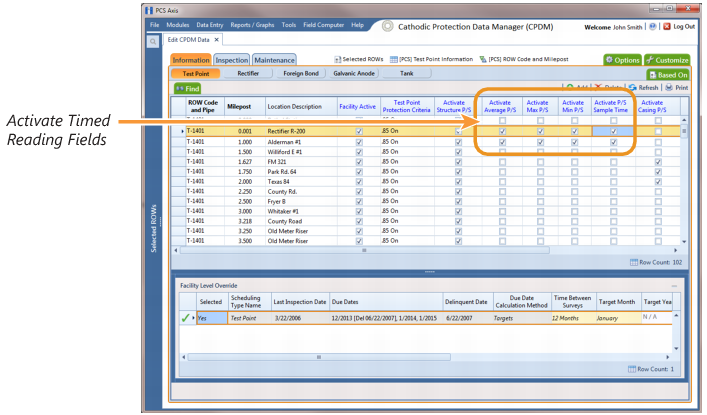This screenshot has width=707, height=415.
Task: Switch to the Information tab
Action: [191, 60]
